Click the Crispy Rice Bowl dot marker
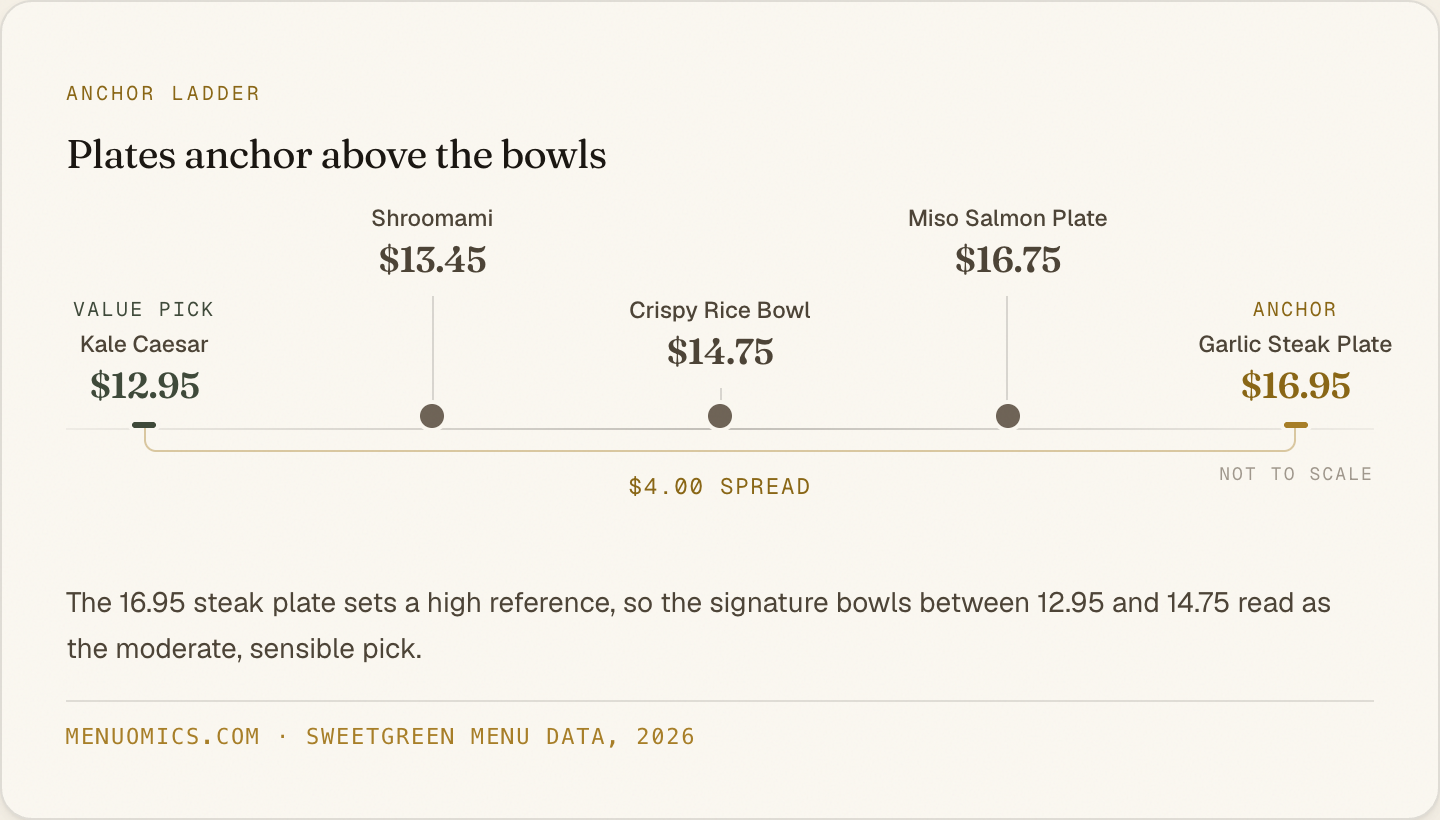Image resolution: width=1440 pixels, height=820 pixels. coord(720,416)
